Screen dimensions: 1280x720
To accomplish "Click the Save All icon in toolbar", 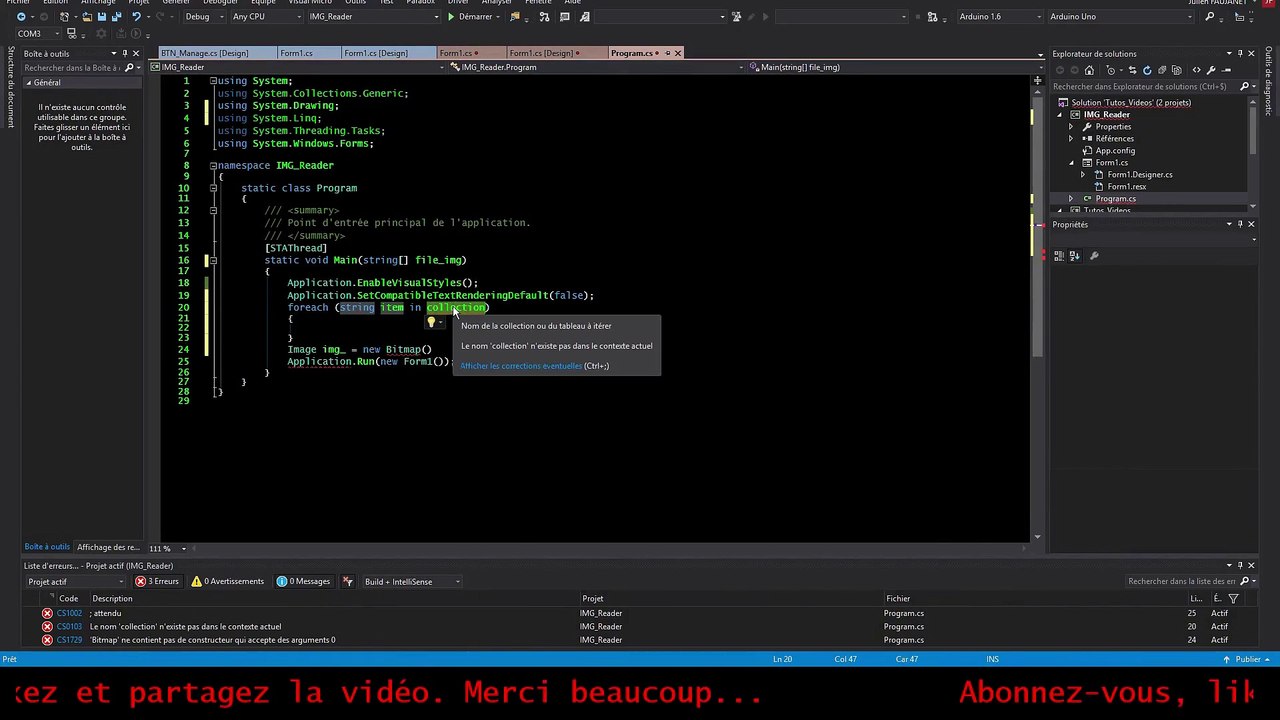I will pyautogui.click(x=115, y=17).
